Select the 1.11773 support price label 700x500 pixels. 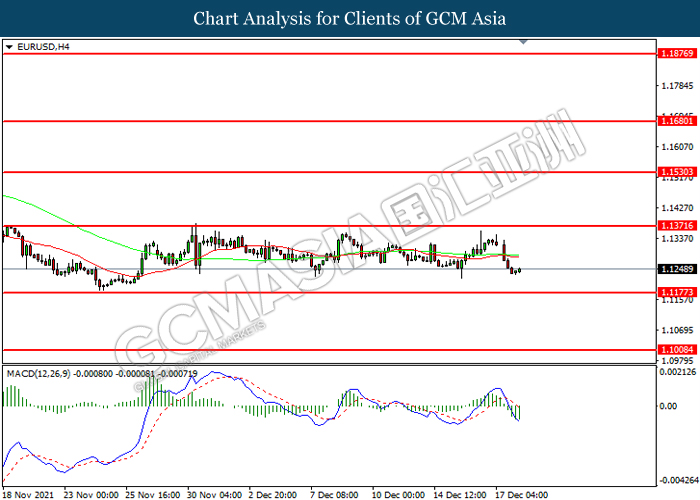677,292
